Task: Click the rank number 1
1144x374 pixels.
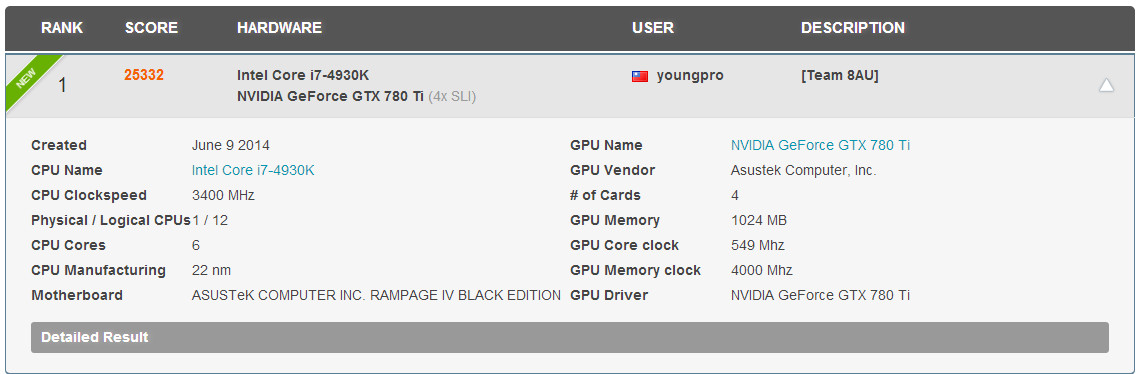Action: 63,86
